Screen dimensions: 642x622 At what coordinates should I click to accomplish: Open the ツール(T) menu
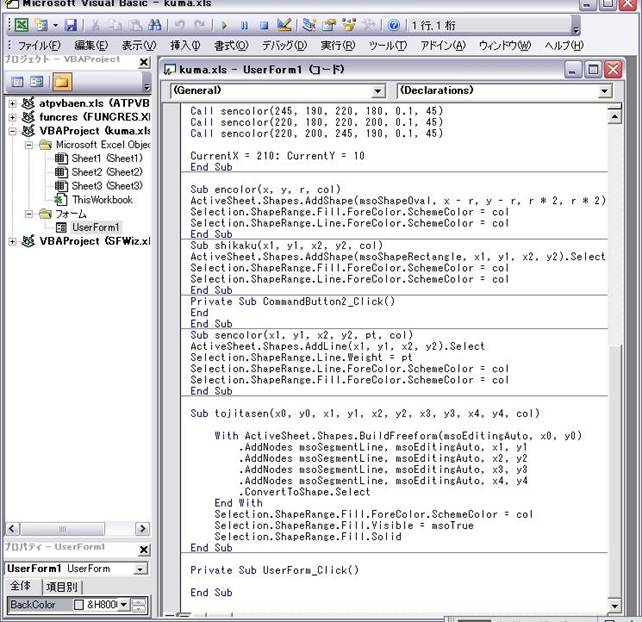click(388, 45)
